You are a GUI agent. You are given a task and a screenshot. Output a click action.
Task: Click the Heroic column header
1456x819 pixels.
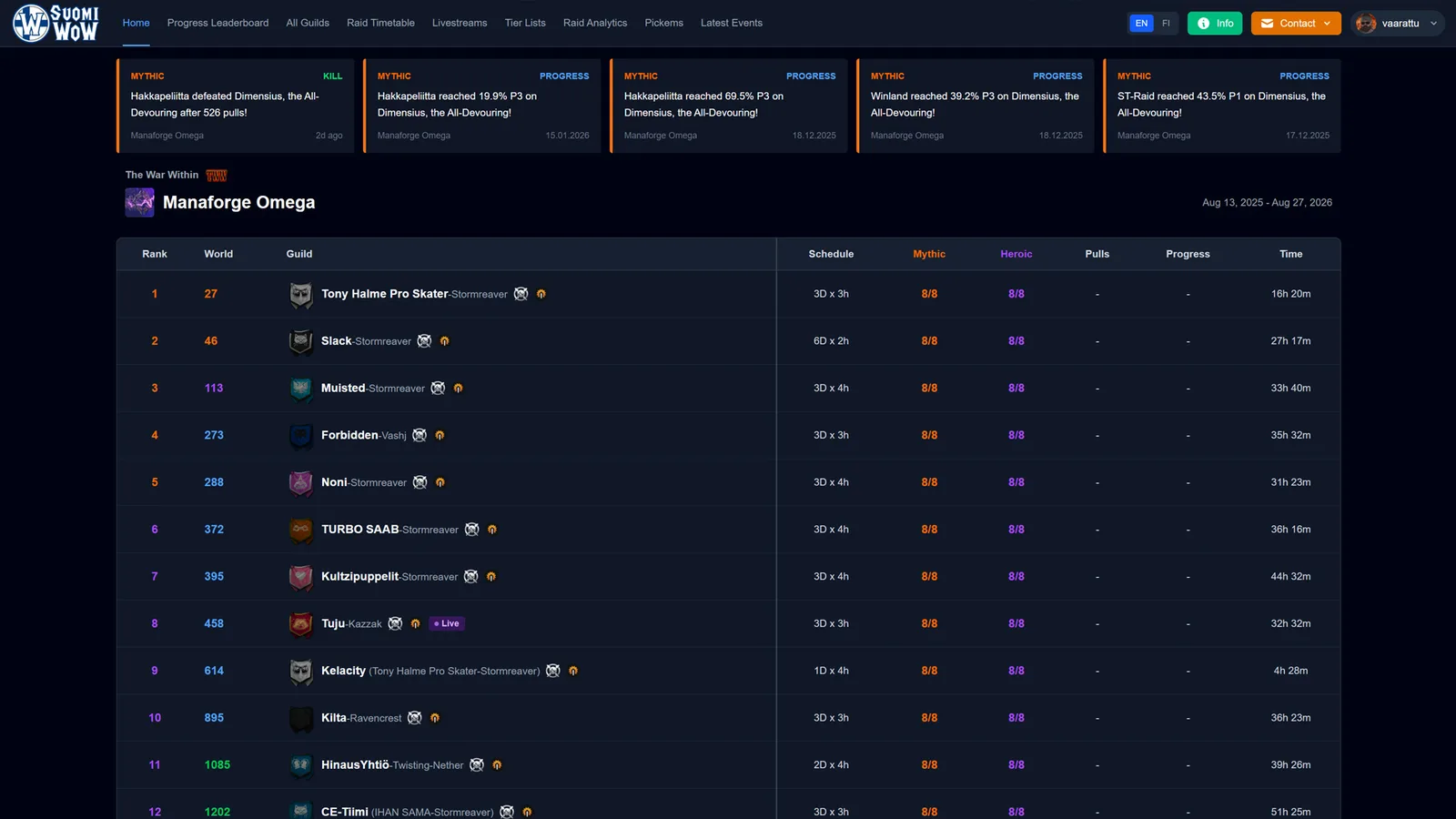pyautogui.click(x=1016, y=254)
